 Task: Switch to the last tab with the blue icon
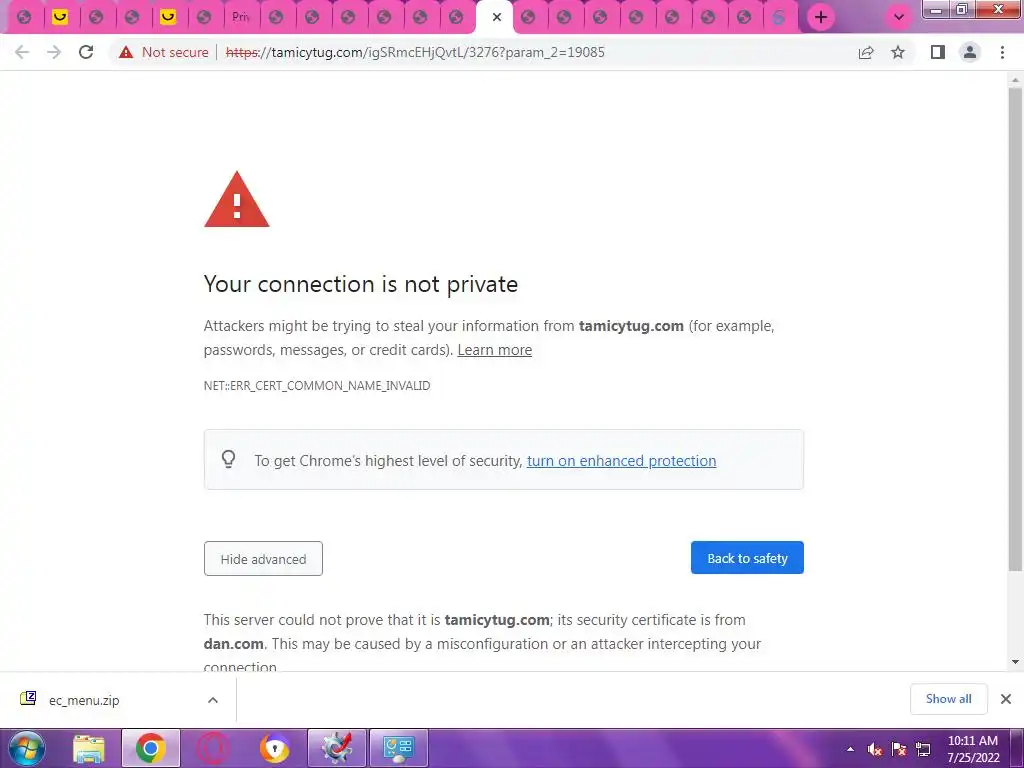pos(778,18)
